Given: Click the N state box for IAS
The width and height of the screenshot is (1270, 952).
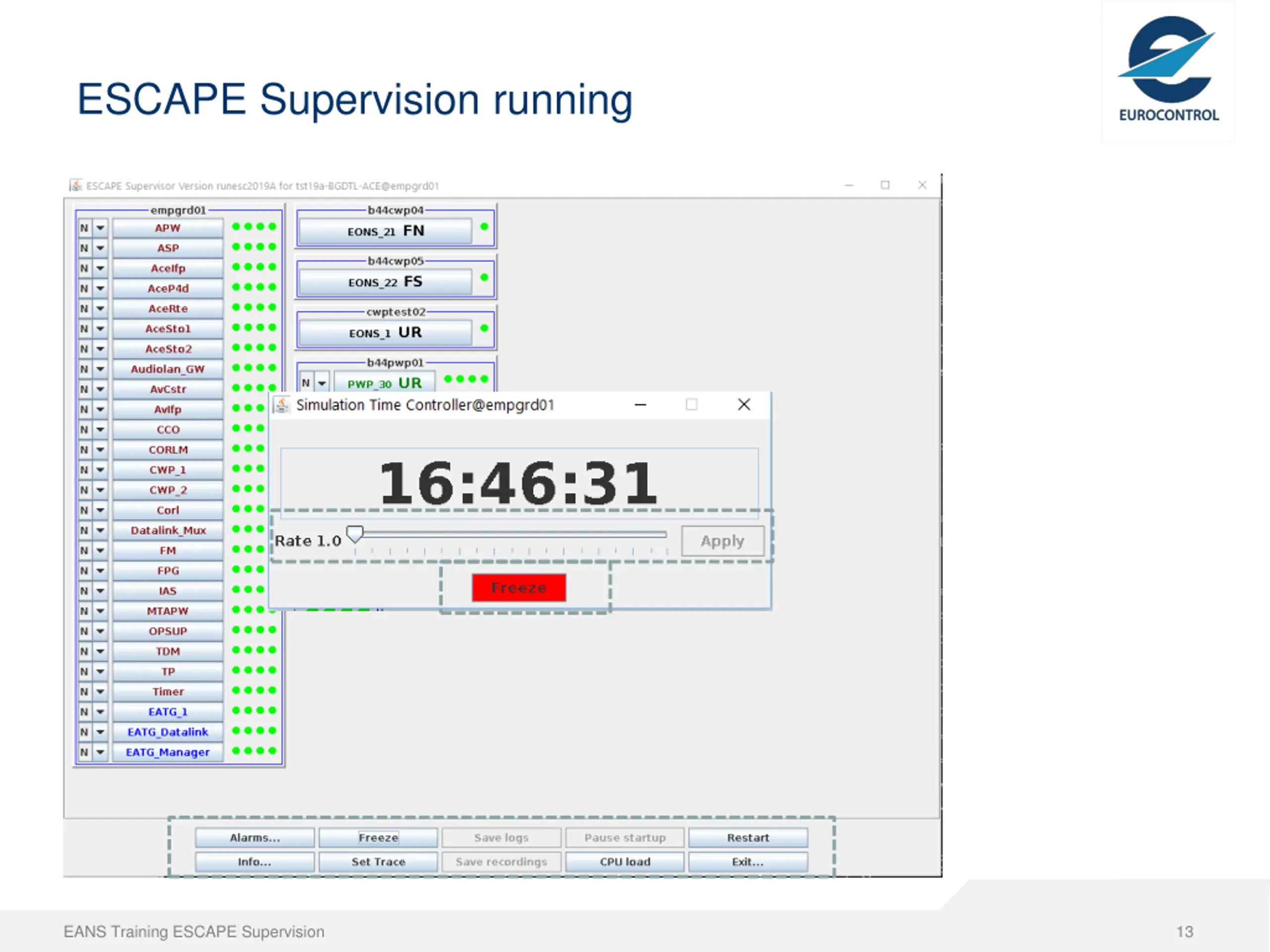Looking at the screenshot, I should [84, 591].
